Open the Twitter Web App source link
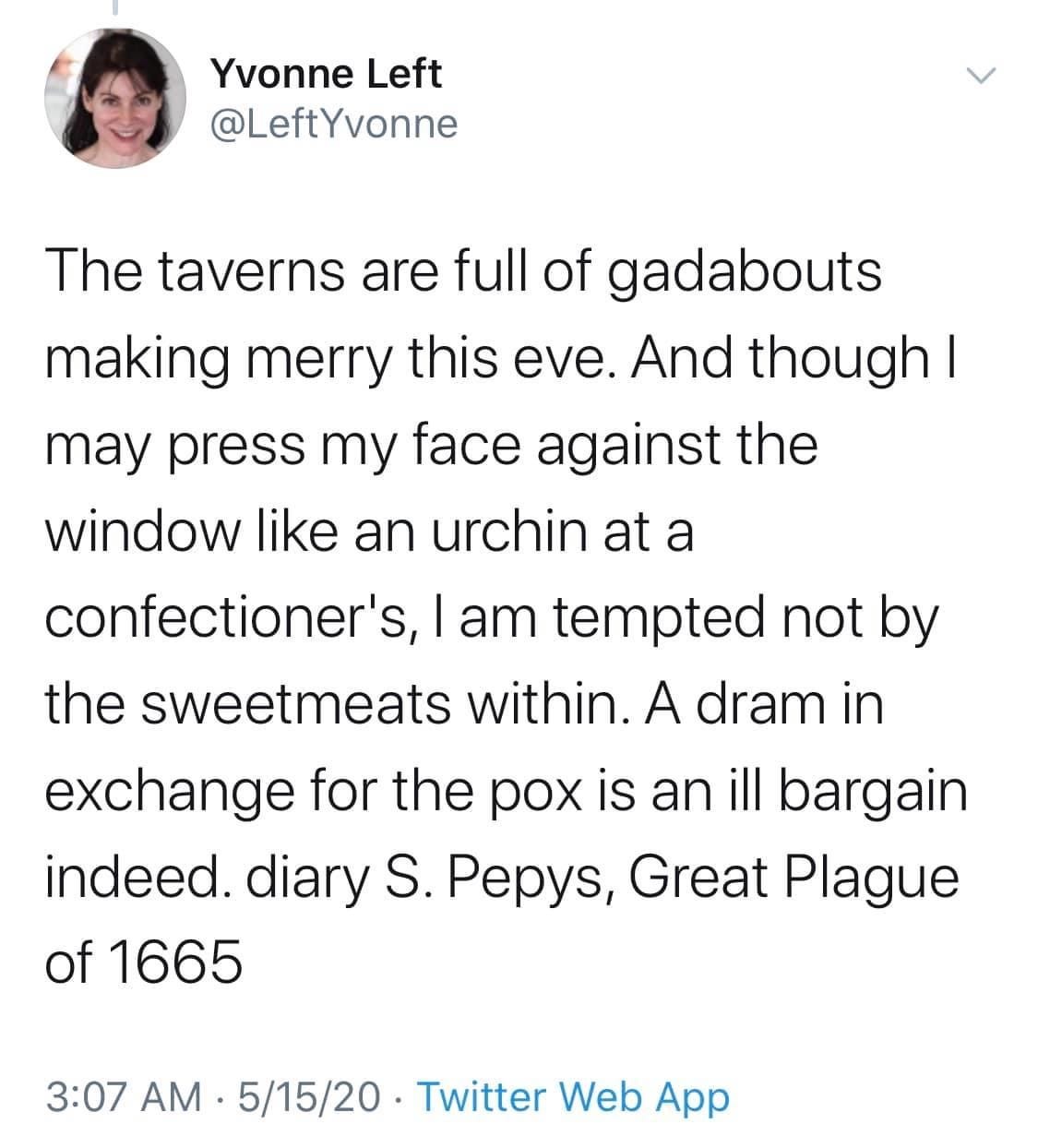This screenshot has height=1148, width=1038. tap(575, 1096)
